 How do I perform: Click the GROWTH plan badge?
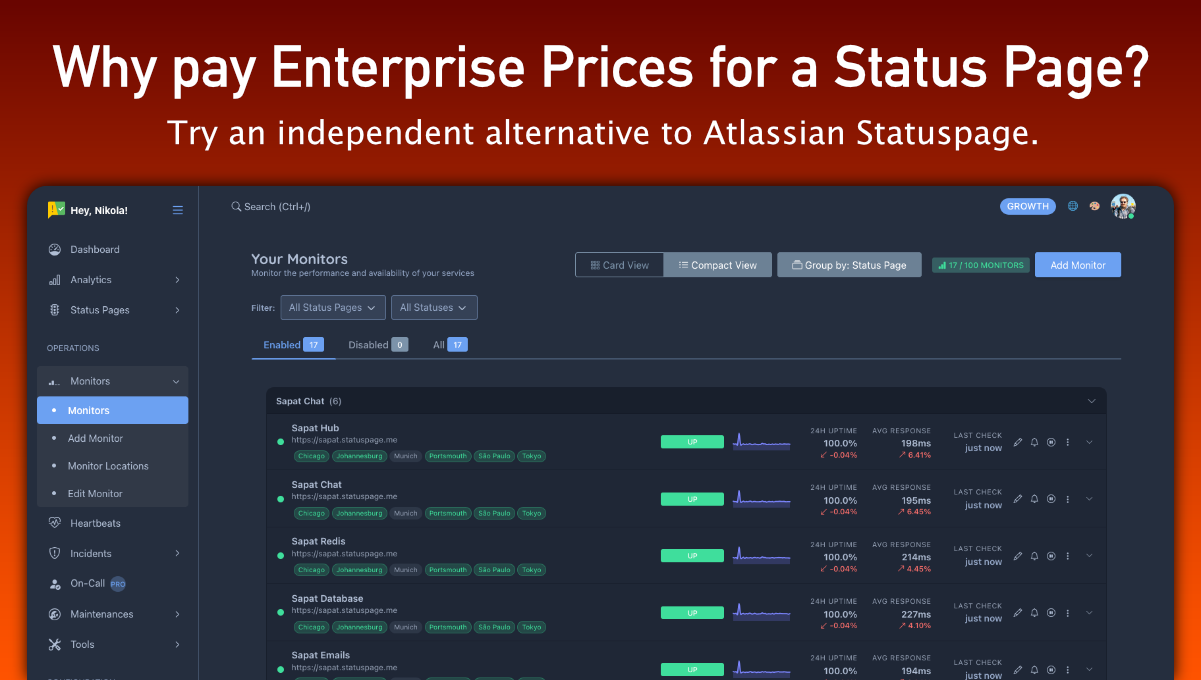tap(1027, 207)
